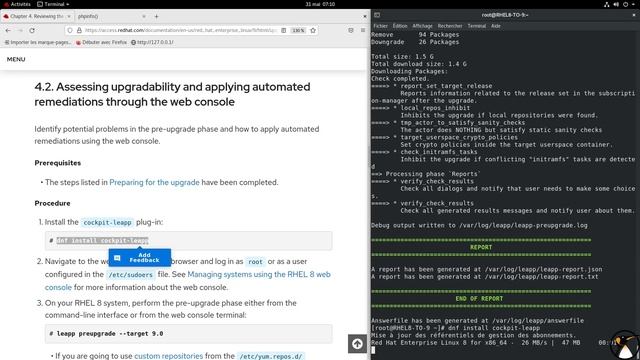
Task: Open Édition menu in terminal
Action: (400, 26)
